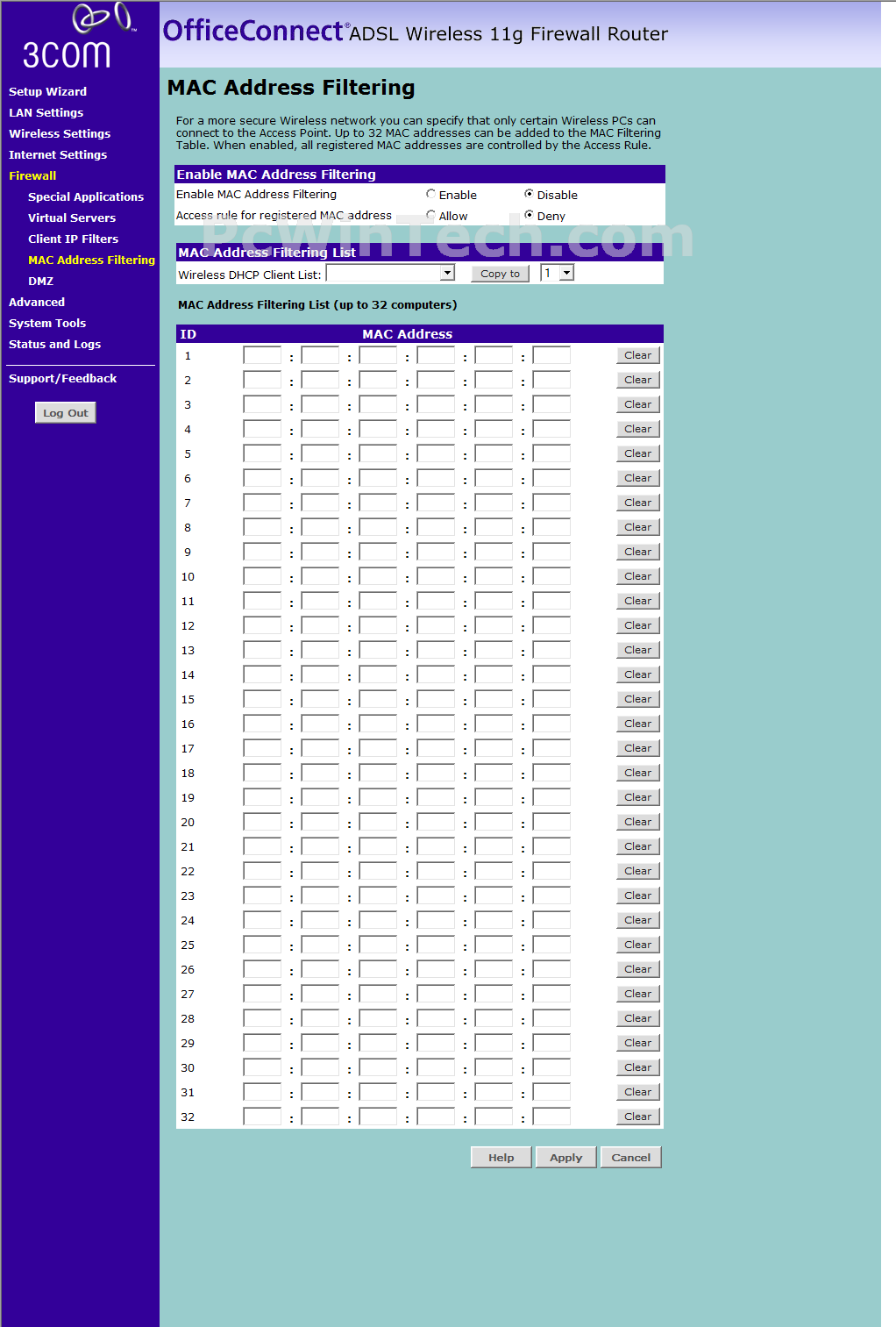Viewport: 896px width, 1327px height.
Task: Go to Wireless Settings
Action: point(60,133)
